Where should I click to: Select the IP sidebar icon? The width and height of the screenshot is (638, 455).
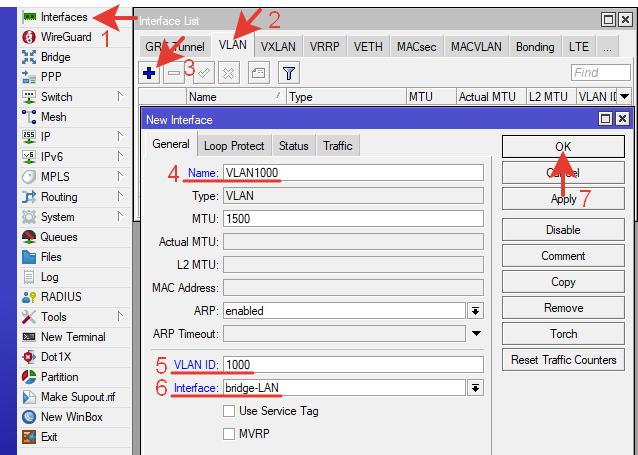click(x=29, y=137)
